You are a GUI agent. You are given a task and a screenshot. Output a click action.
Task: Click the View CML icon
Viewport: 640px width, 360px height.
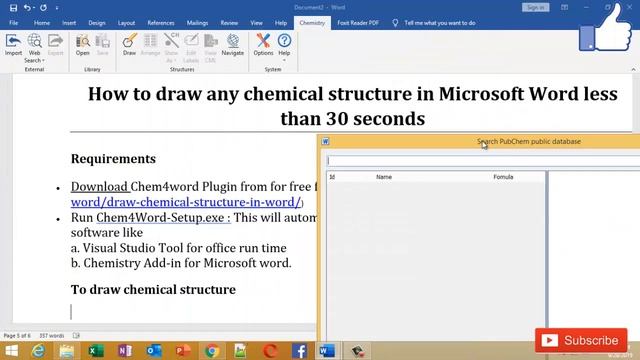(210, 48)
